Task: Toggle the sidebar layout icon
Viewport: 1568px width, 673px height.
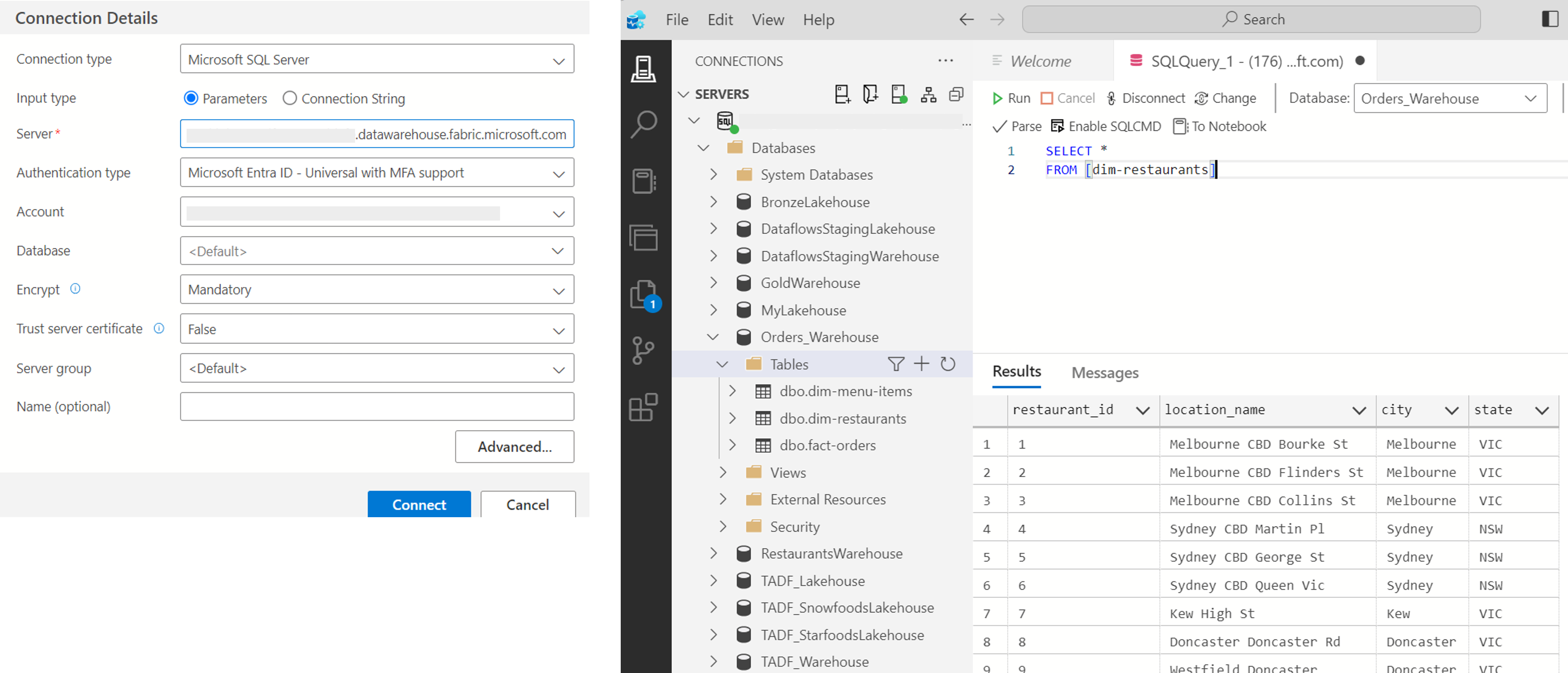Action: point(1550,19)
